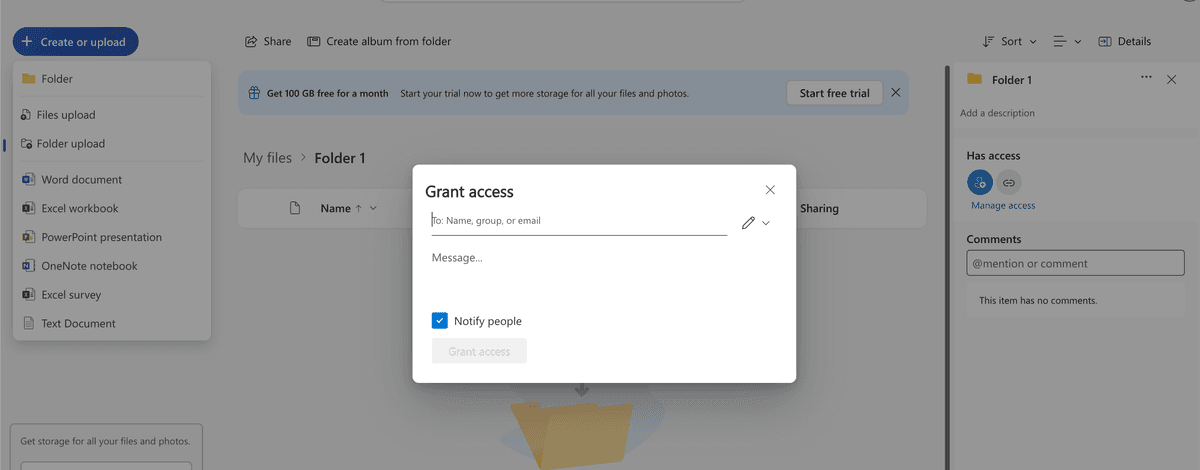Click the @mention or comment box
The image size is (1200, 470).
point(1073,264)
